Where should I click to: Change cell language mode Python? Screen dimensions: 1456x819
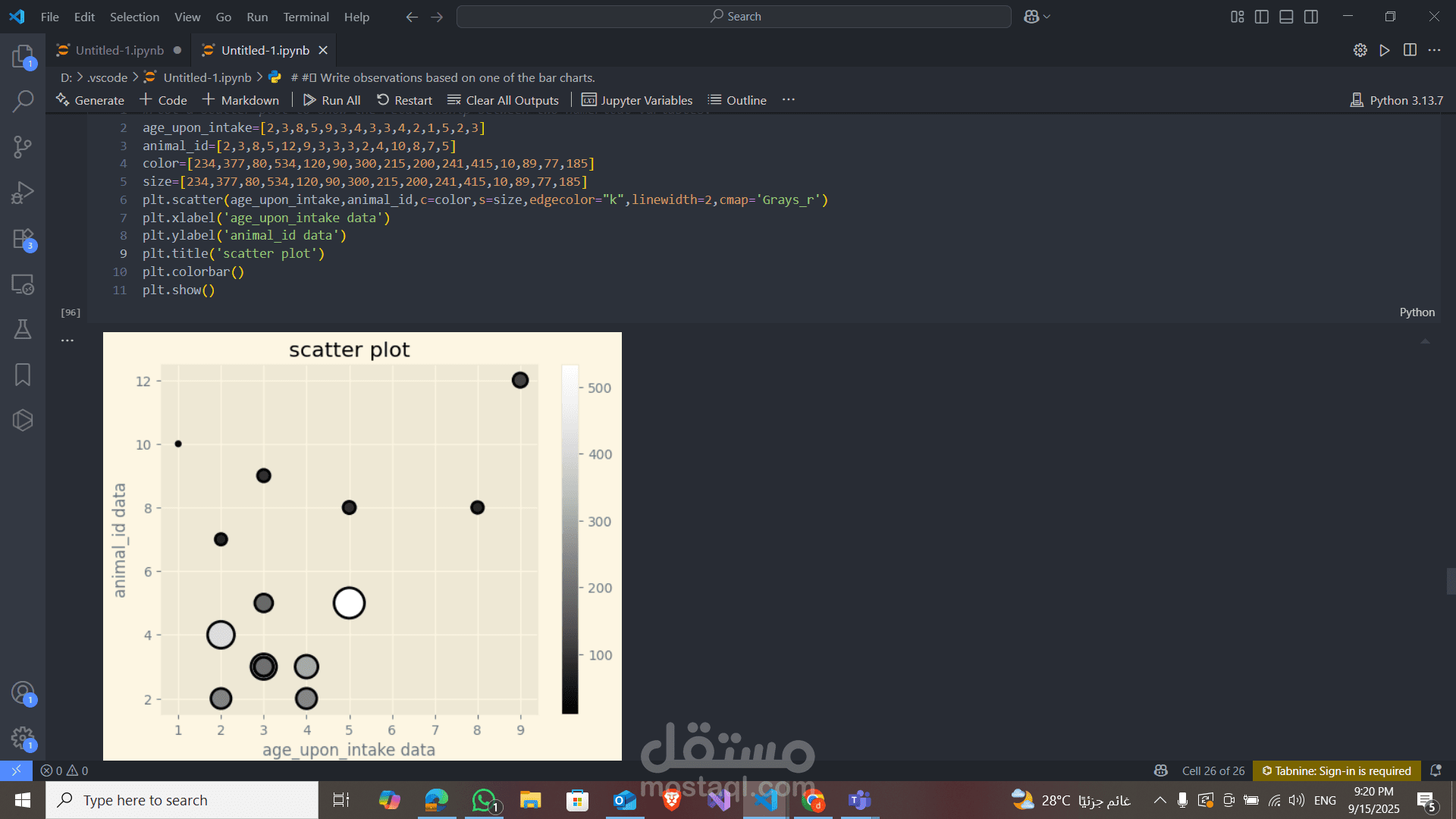pyautogui.click(x=1417, y=312)
